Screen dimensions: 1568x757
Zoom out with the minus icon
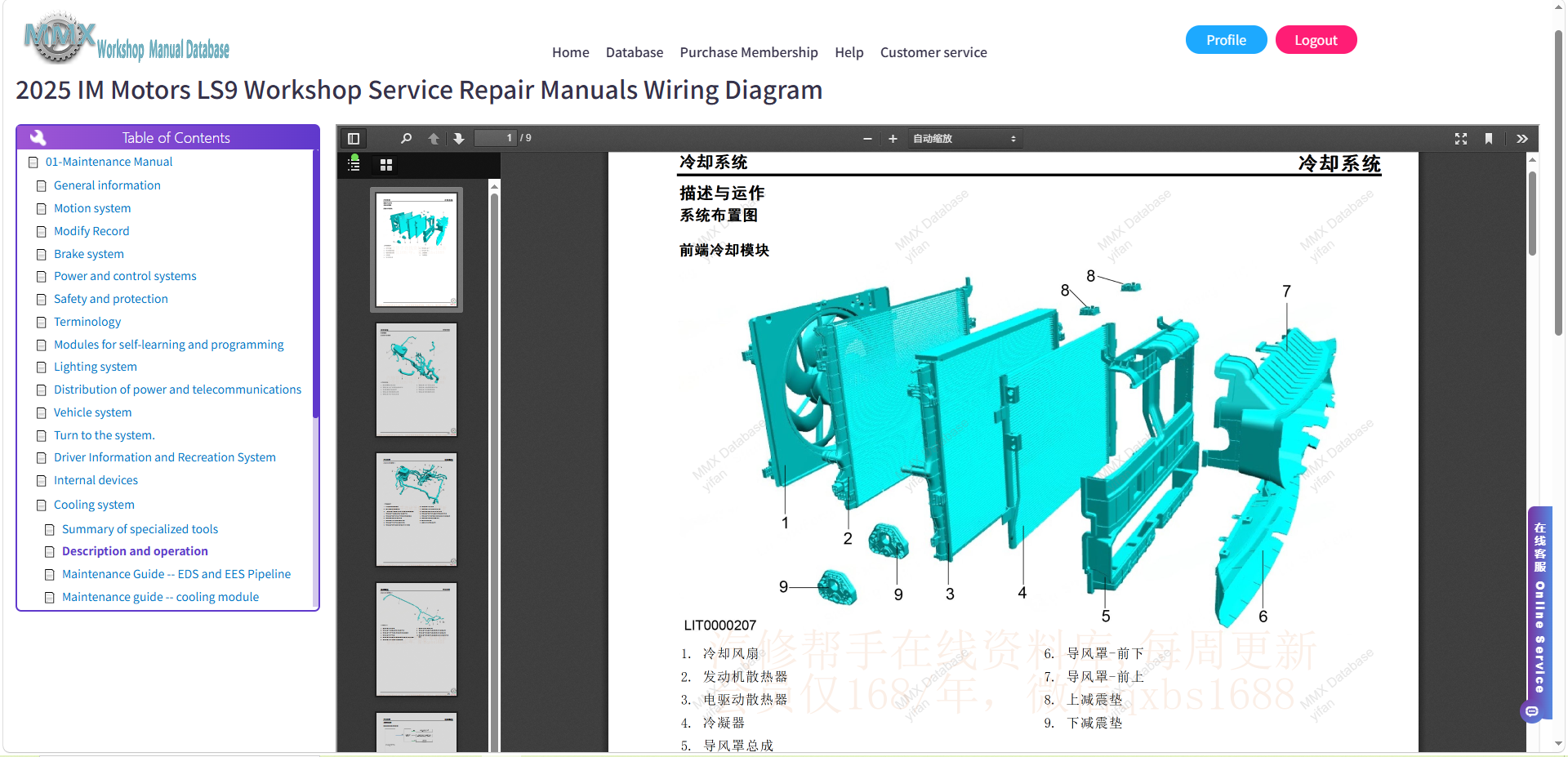[867, 139]
